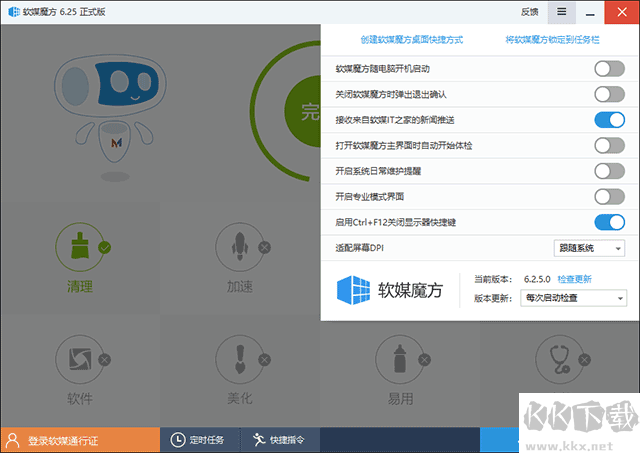Click the 易用 bottle icon

[x=399, y=358]
